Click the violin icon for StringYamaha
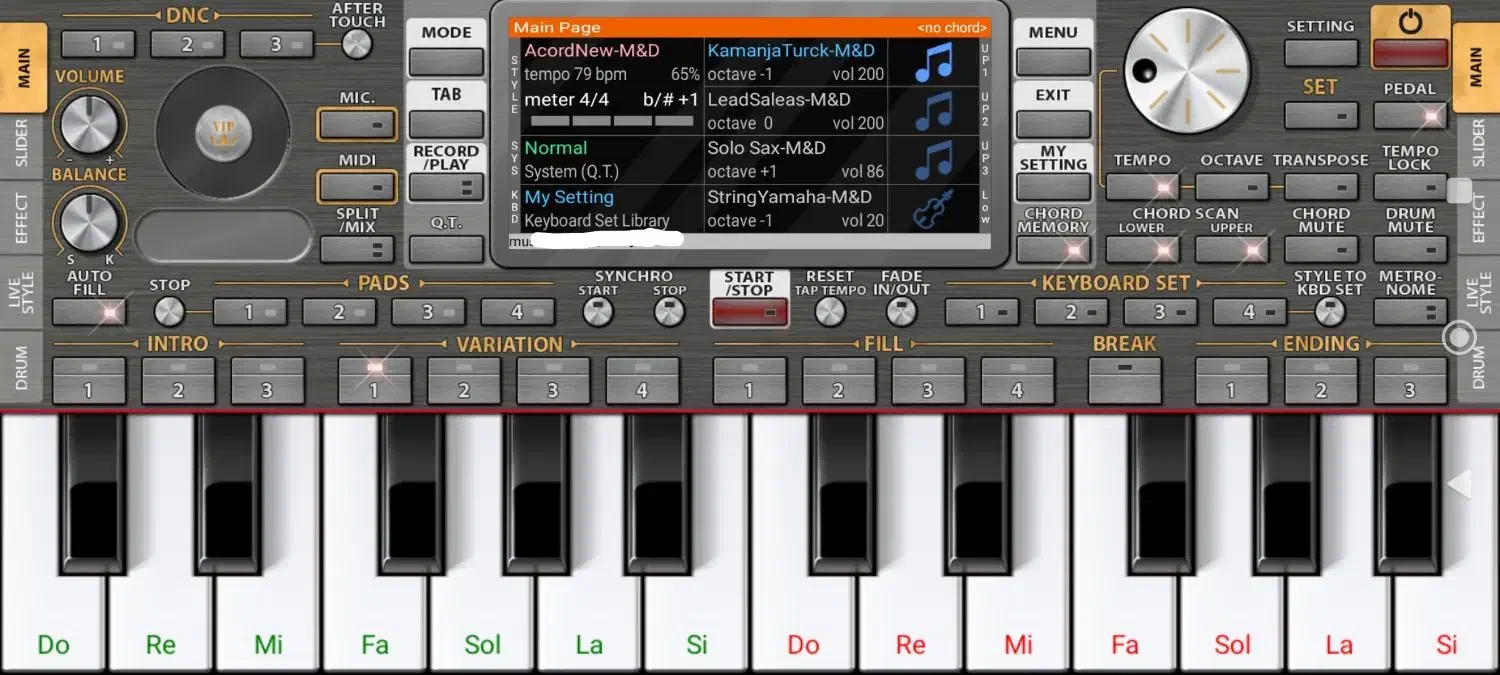This screenshot has height=675, width=1500. [x=933, y=209]
